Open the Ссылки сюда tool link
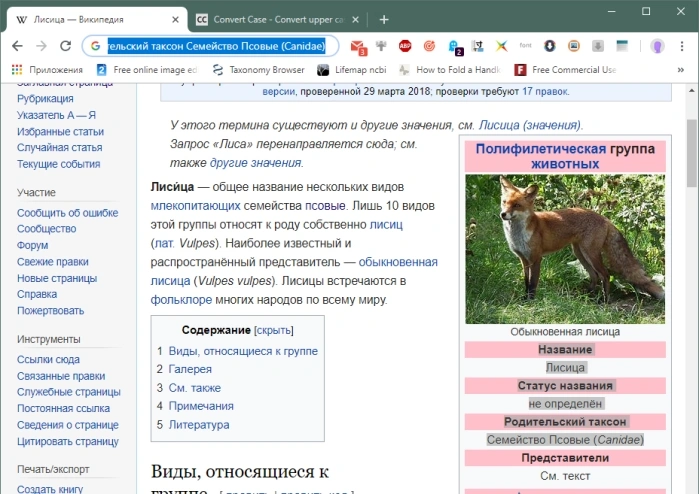This screenshot has width=699, height=494. pyautogui.click(x=48, y=359)
